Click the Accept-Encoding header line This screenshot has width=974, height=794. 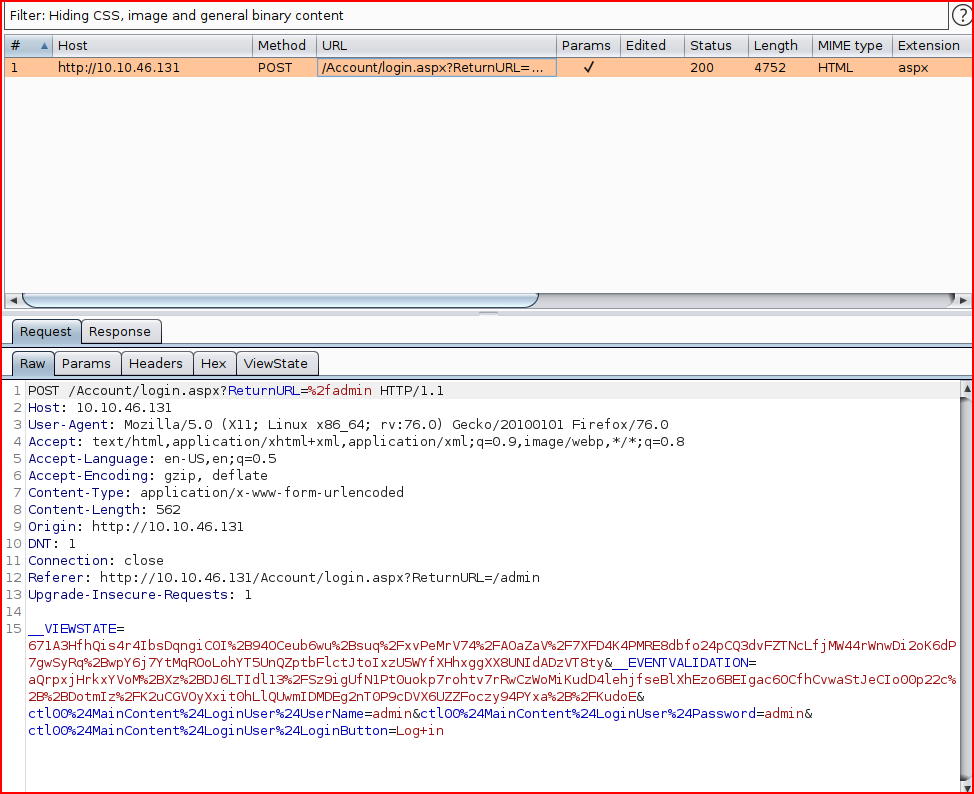click(148, 476)
